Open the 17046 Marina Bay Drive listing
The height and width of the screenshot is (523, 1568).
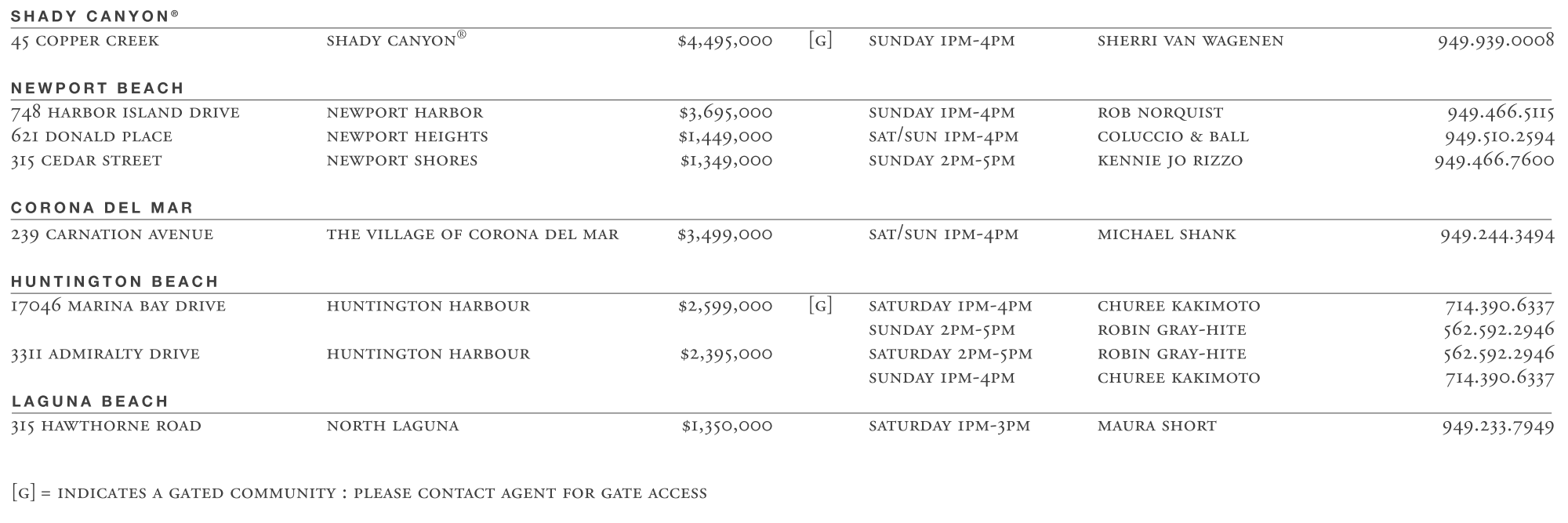pos(118,306)
